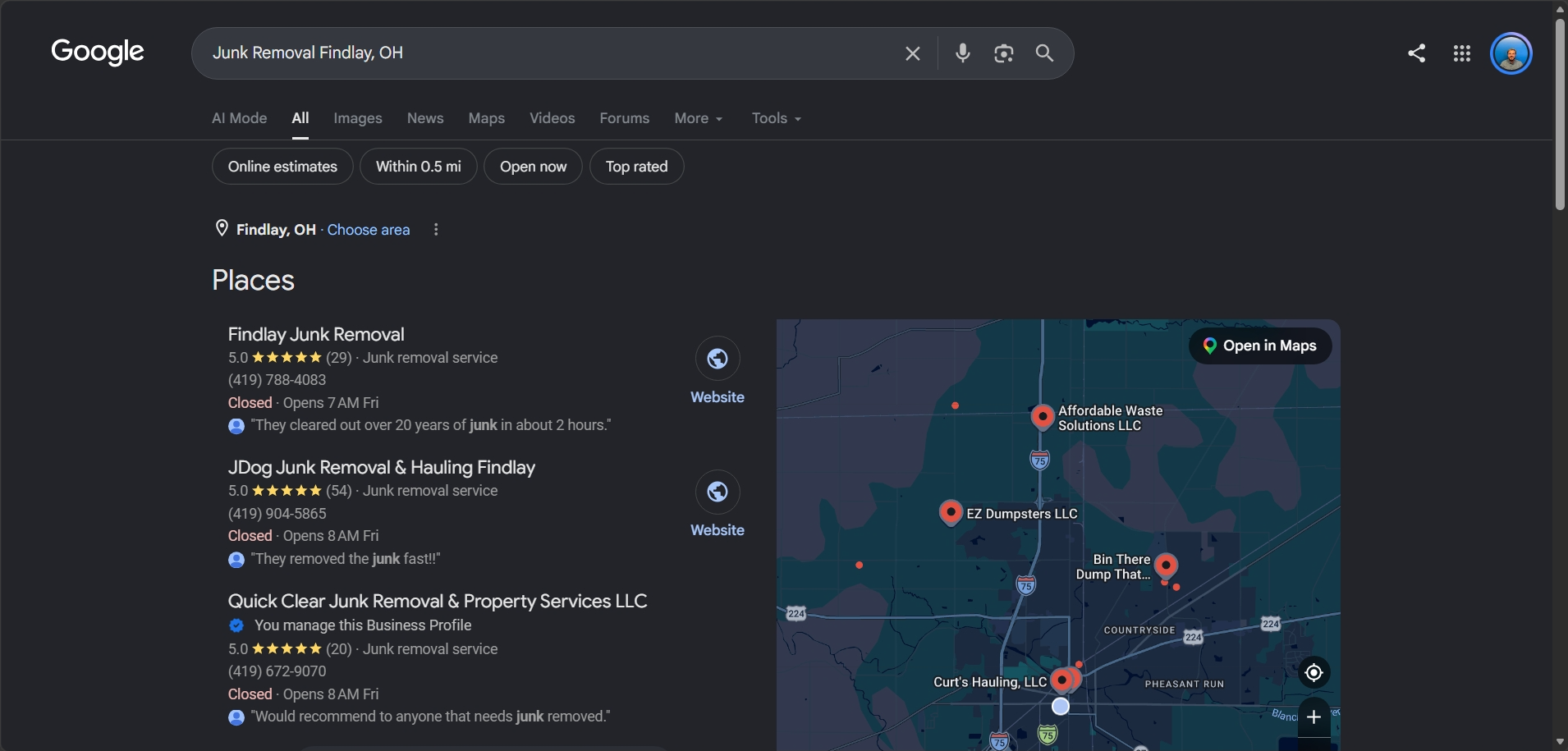Center map on my location icon
The image size is (1568, 751).
click(x=1314, y=673)
